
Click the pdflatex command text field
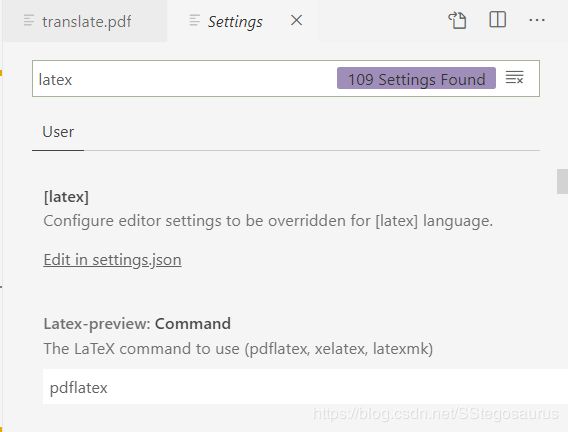tap(305, 387)
